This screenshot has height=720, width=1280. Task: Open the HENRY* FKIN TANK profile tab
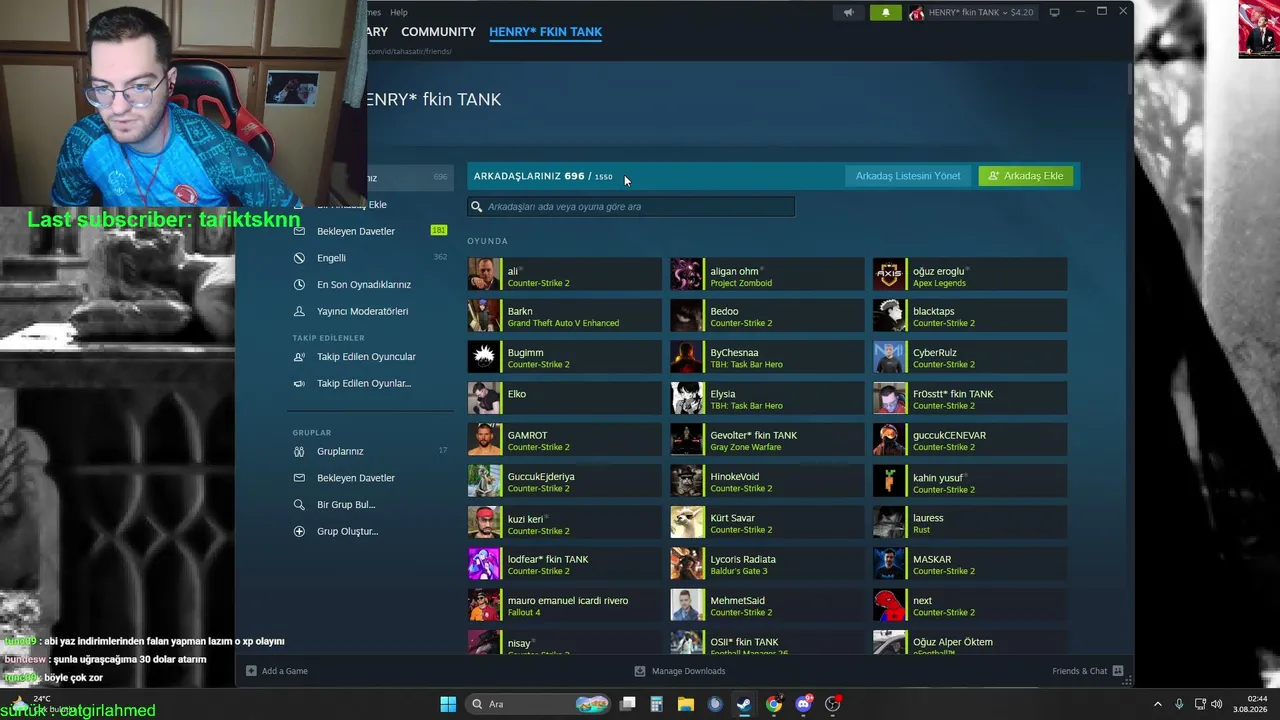(x=545, y=32)
